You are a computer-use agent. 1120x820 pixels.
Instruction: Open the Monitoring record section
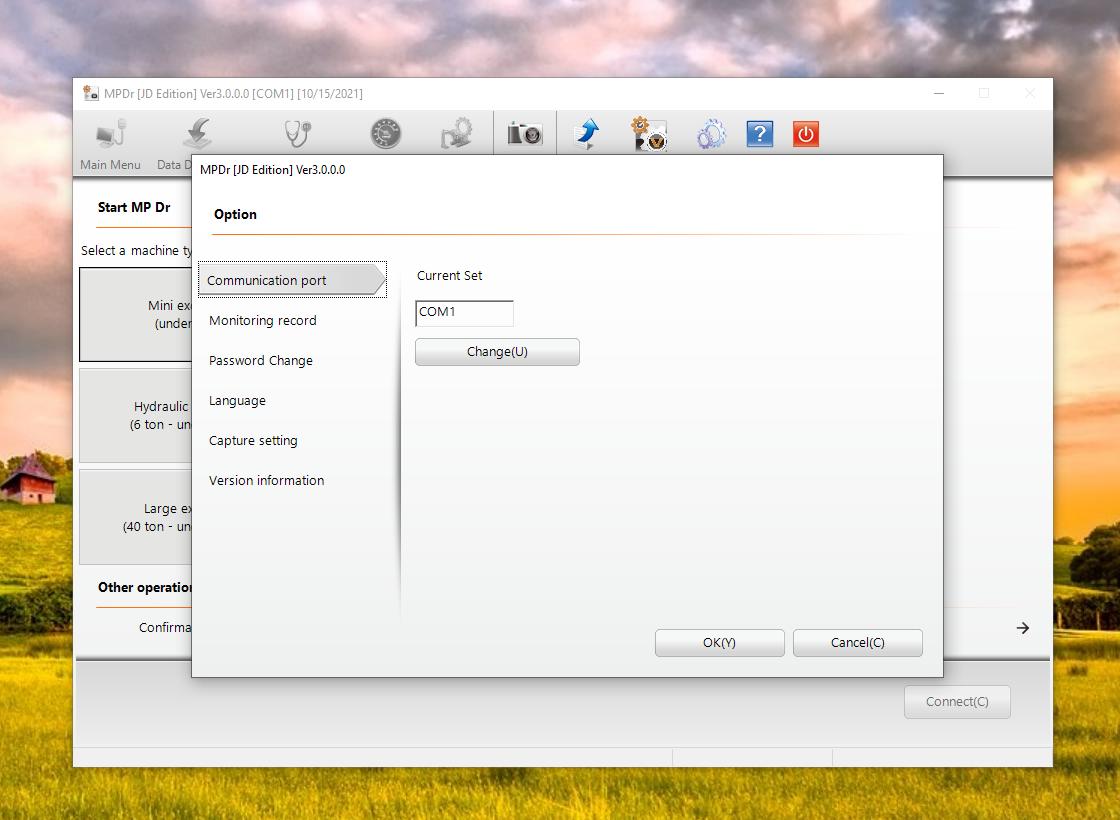(263, 321)
